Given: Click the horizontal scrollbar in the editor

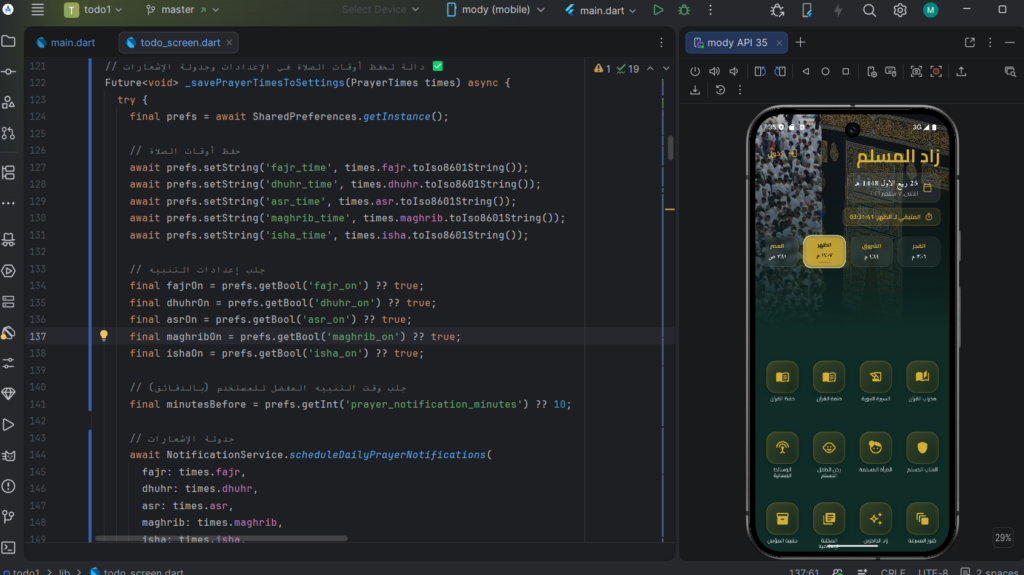Looking at the screenshot, I should [221, 538].
